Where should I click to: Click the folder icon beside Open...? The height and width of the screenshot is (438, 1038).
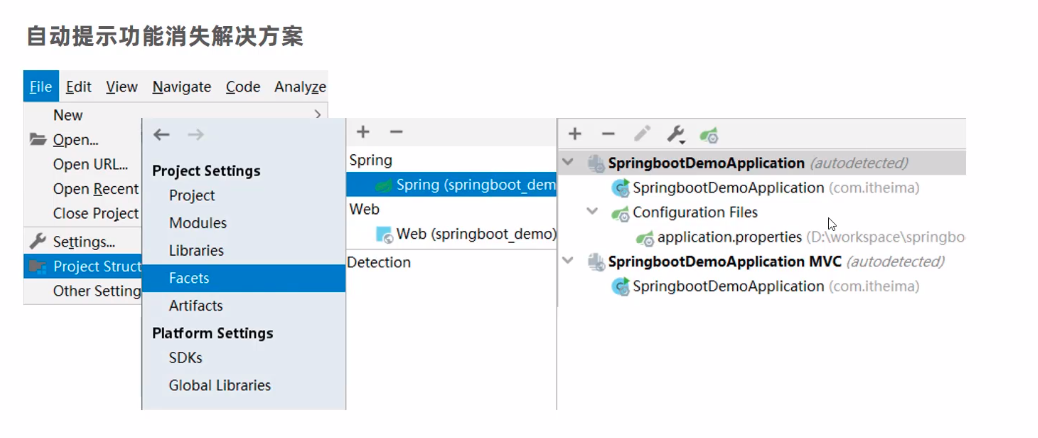[38, 140]
